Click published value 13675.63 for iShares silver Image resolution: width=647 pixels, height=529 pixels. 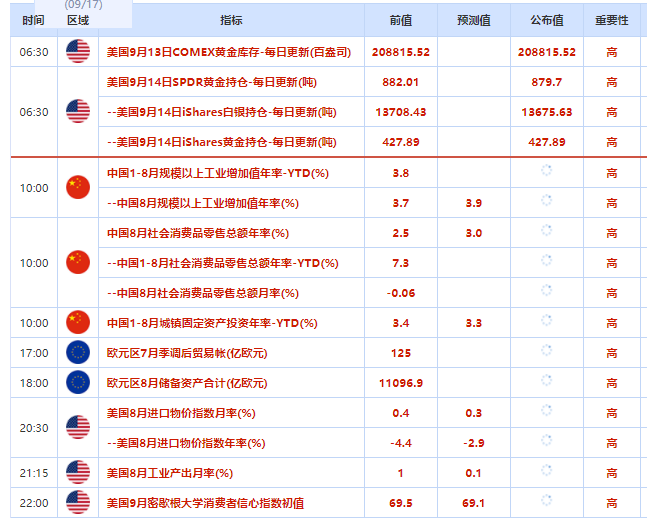click(x=547, y=112)
